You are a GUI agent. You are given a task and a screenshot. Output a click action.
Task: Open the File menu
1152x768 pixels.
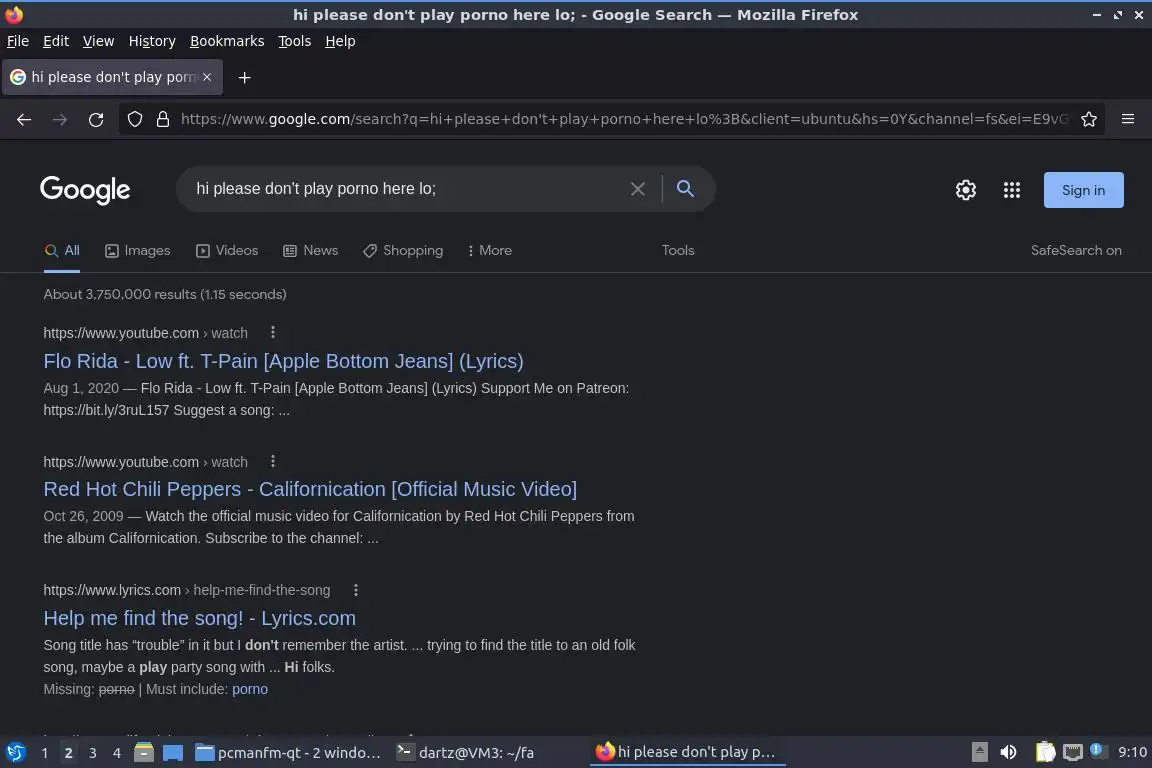coord(18,41)
